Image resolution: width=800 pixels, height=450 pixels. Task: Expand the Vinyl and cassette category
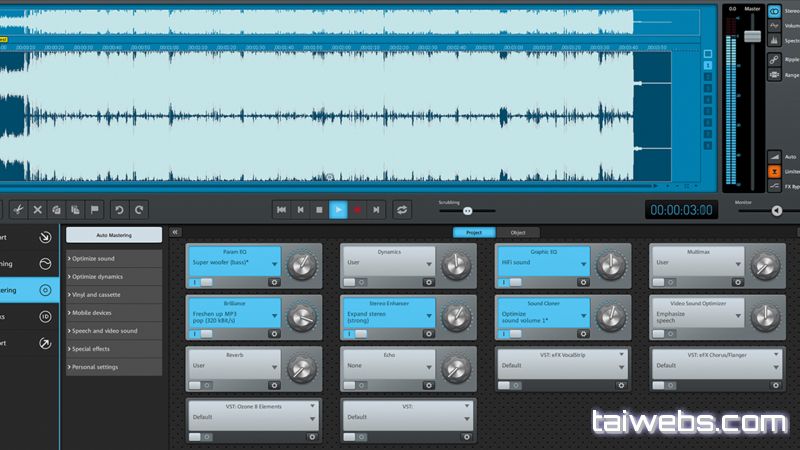[113, 294]
